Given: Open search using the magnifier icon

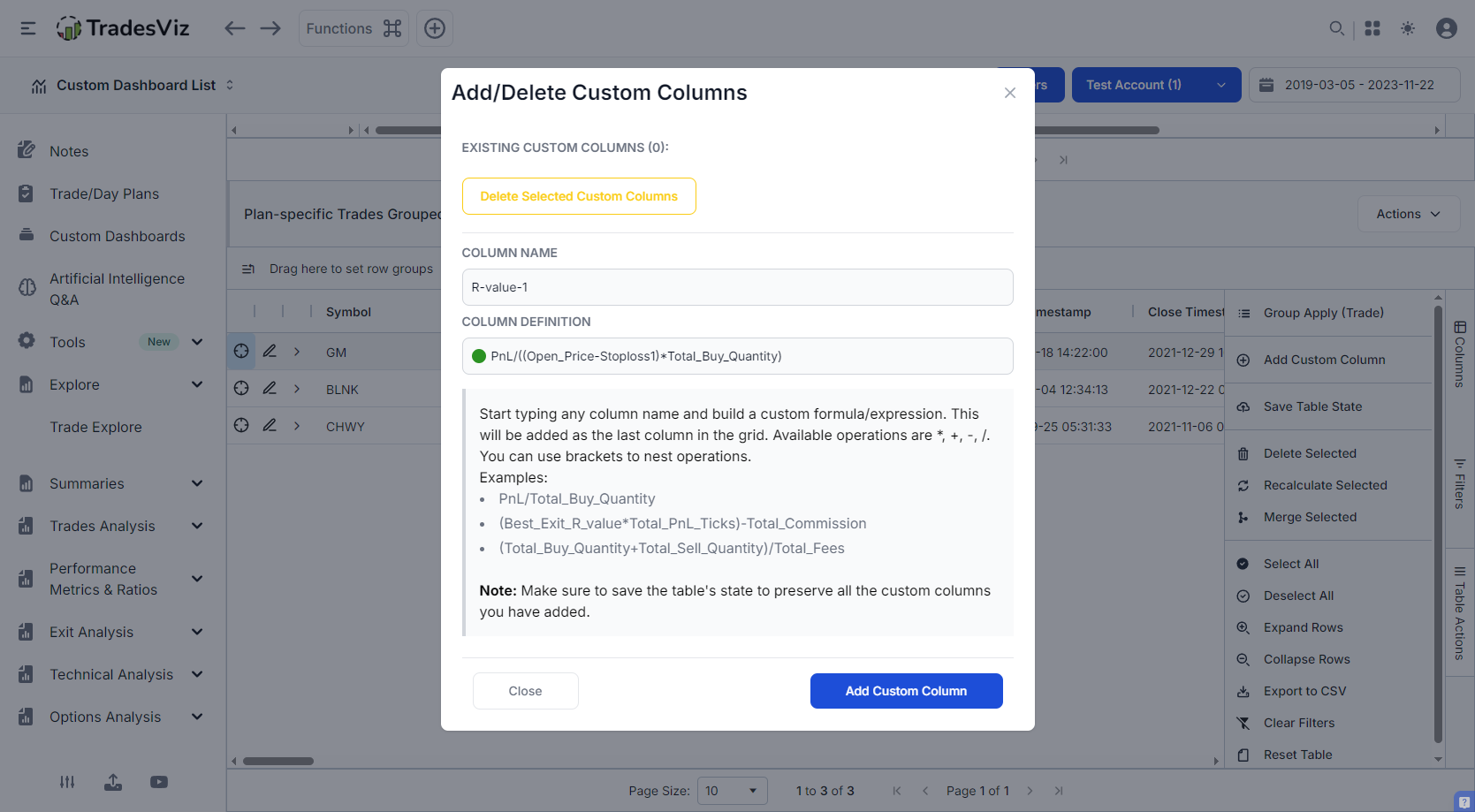Looking at the screenshot, I should pos(1337,28).
